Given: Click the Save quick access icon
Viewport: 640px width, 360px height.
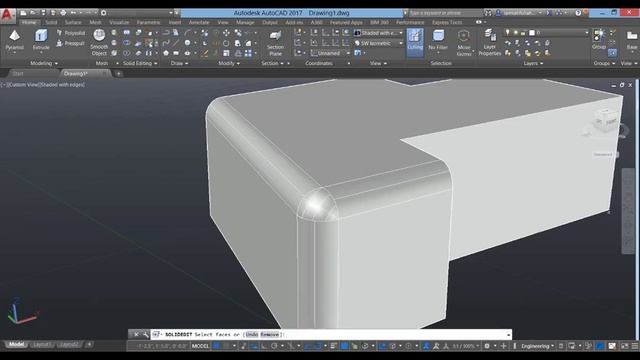Looking at the screenshot, I should click(43, 13).
